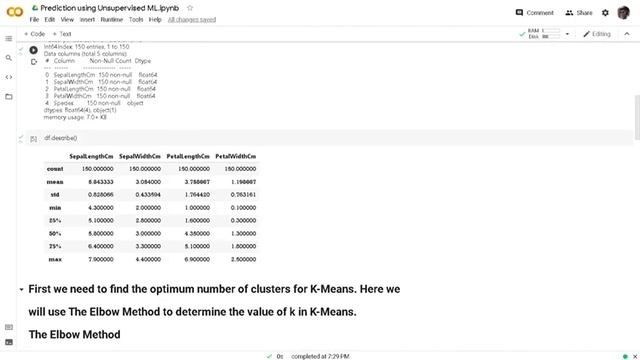
Task: Collapse the header with the up chevron
Action: [627, 34]
